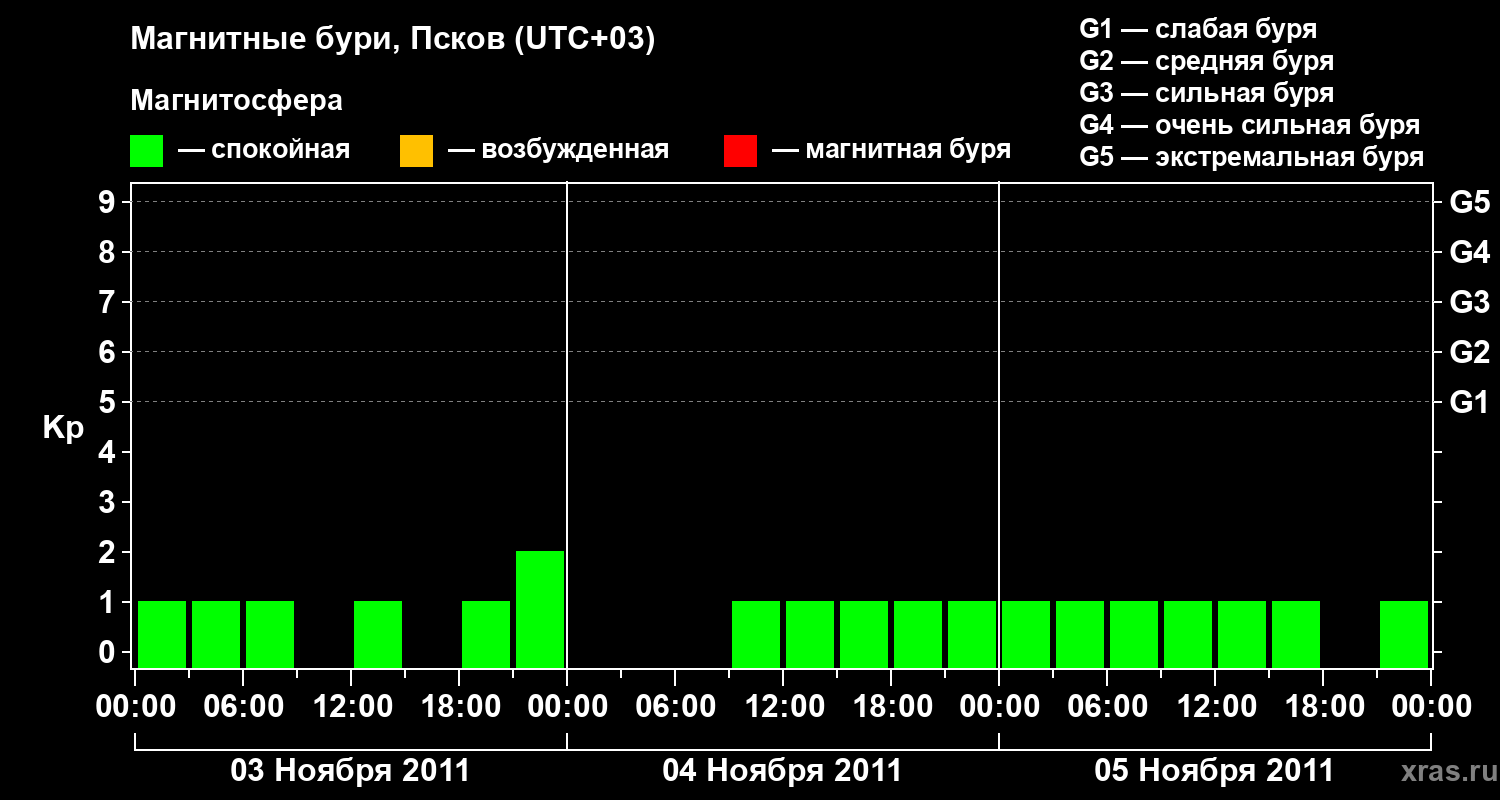Click the 06:00–09:00 bar on 03 Ноября
The height and width of the screenshot is (800, 1500).
[x=270, y=634]
